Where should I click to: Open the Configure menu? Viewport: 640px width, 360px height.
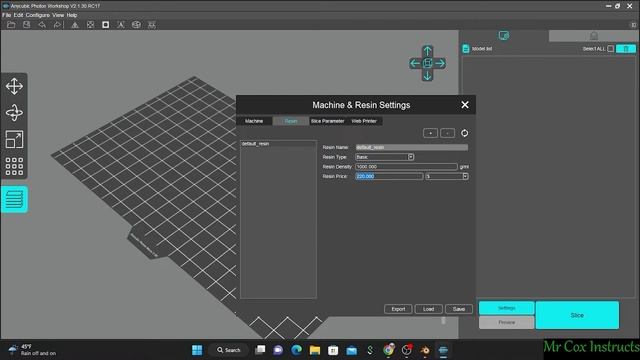click(38, 15)
